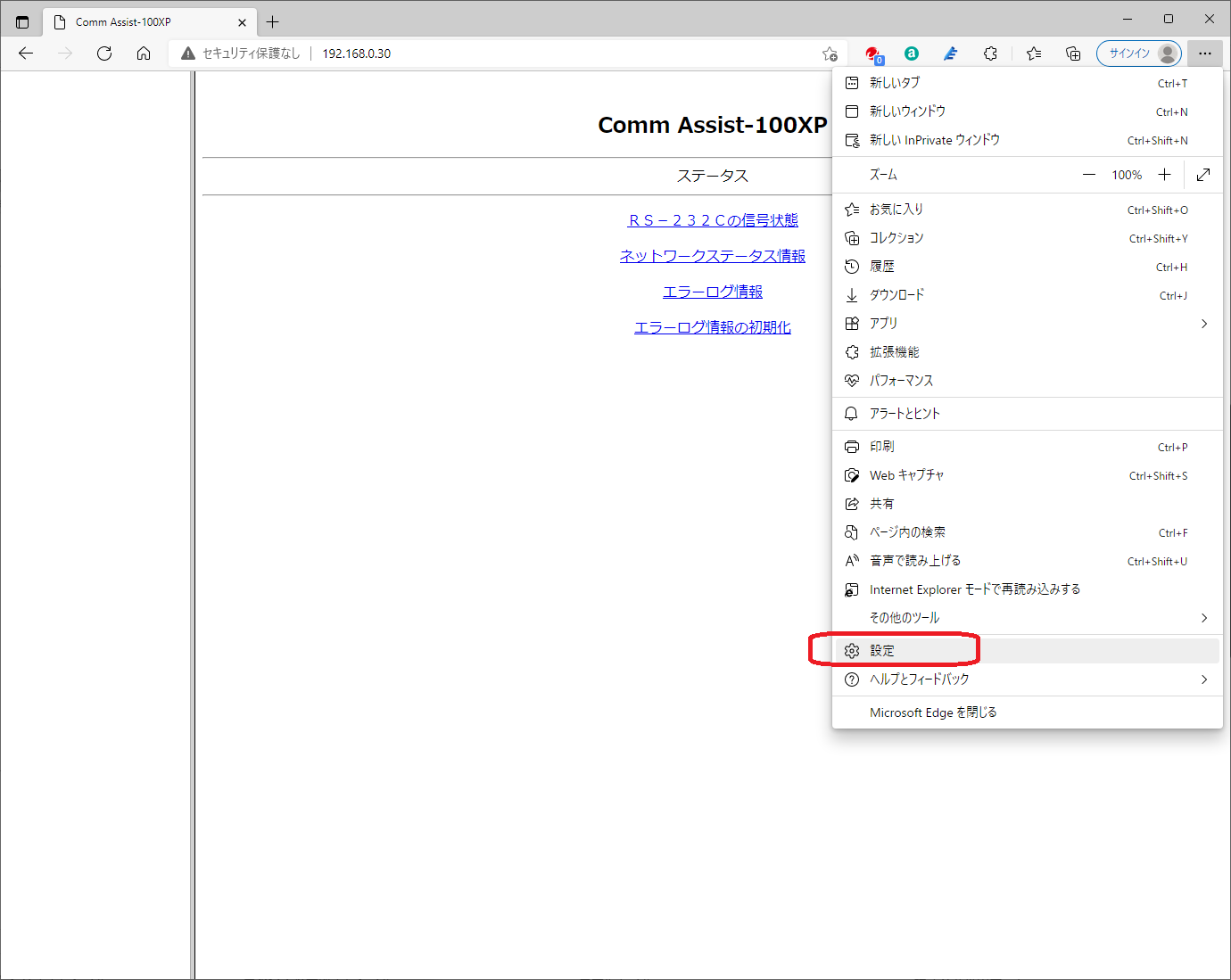Expand ヘルプとフィードバック submenu
The width and height of the screenshot is (1231, 980).
(1027, 679)
